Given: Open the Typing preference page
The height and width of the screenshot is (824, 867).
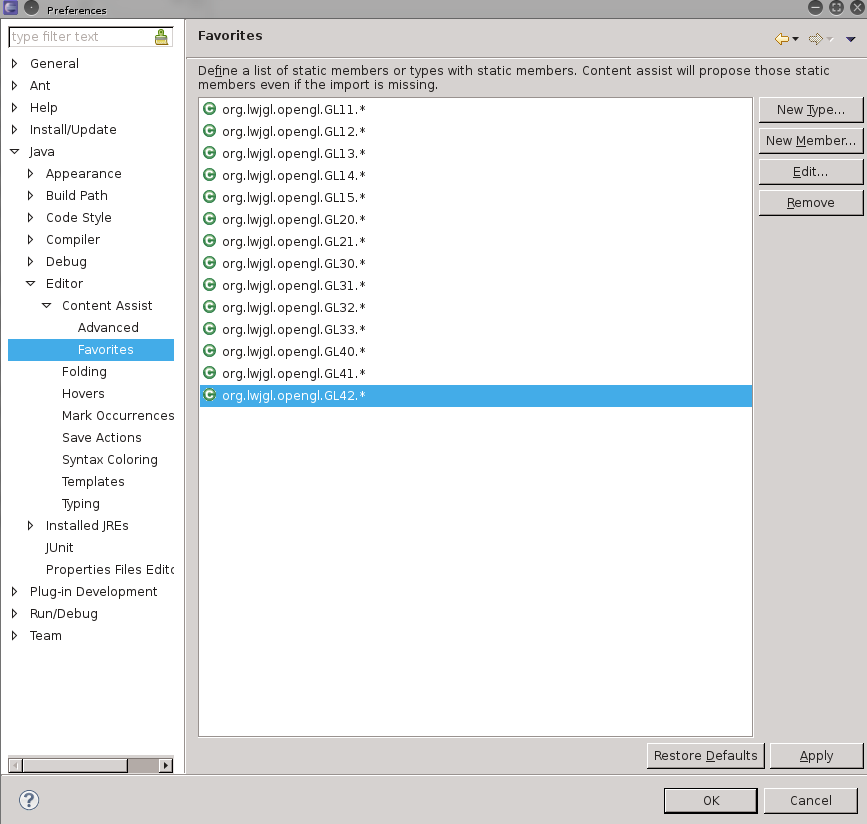Looking at the screenshot, I should coord(81,504).
